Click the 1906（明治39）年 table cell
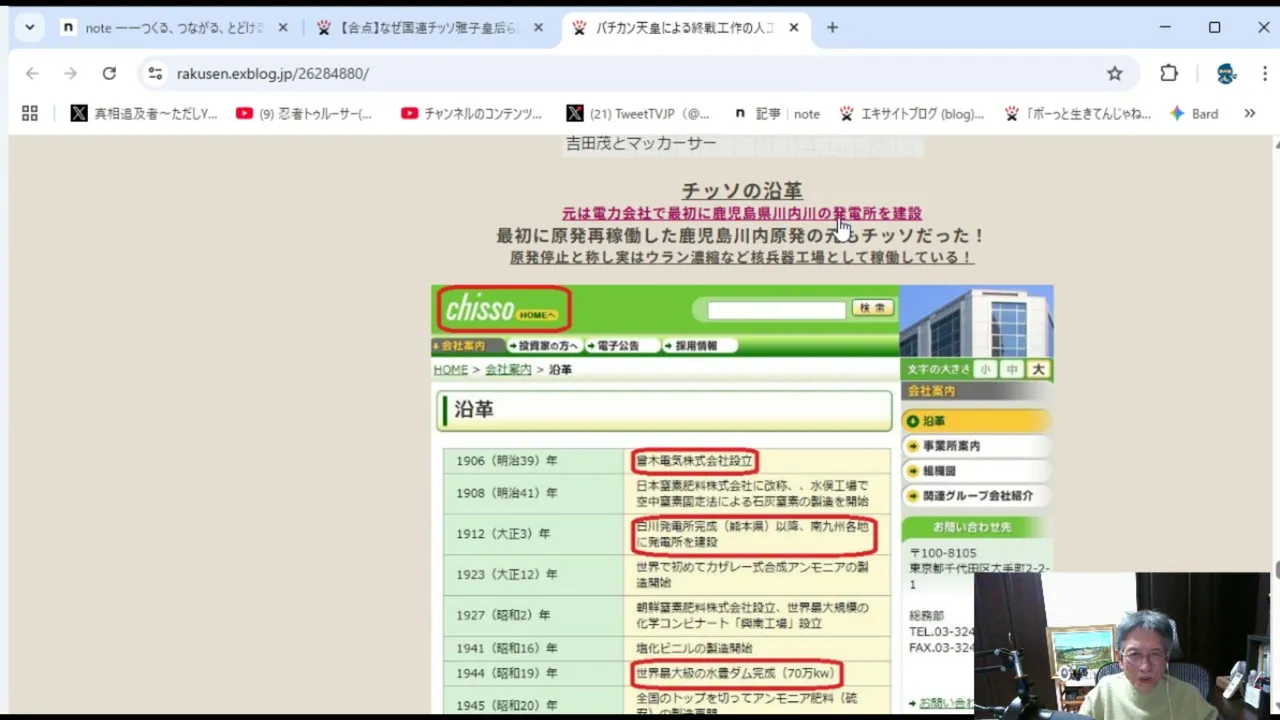The image size is (1280, 720). coord(534,461)
